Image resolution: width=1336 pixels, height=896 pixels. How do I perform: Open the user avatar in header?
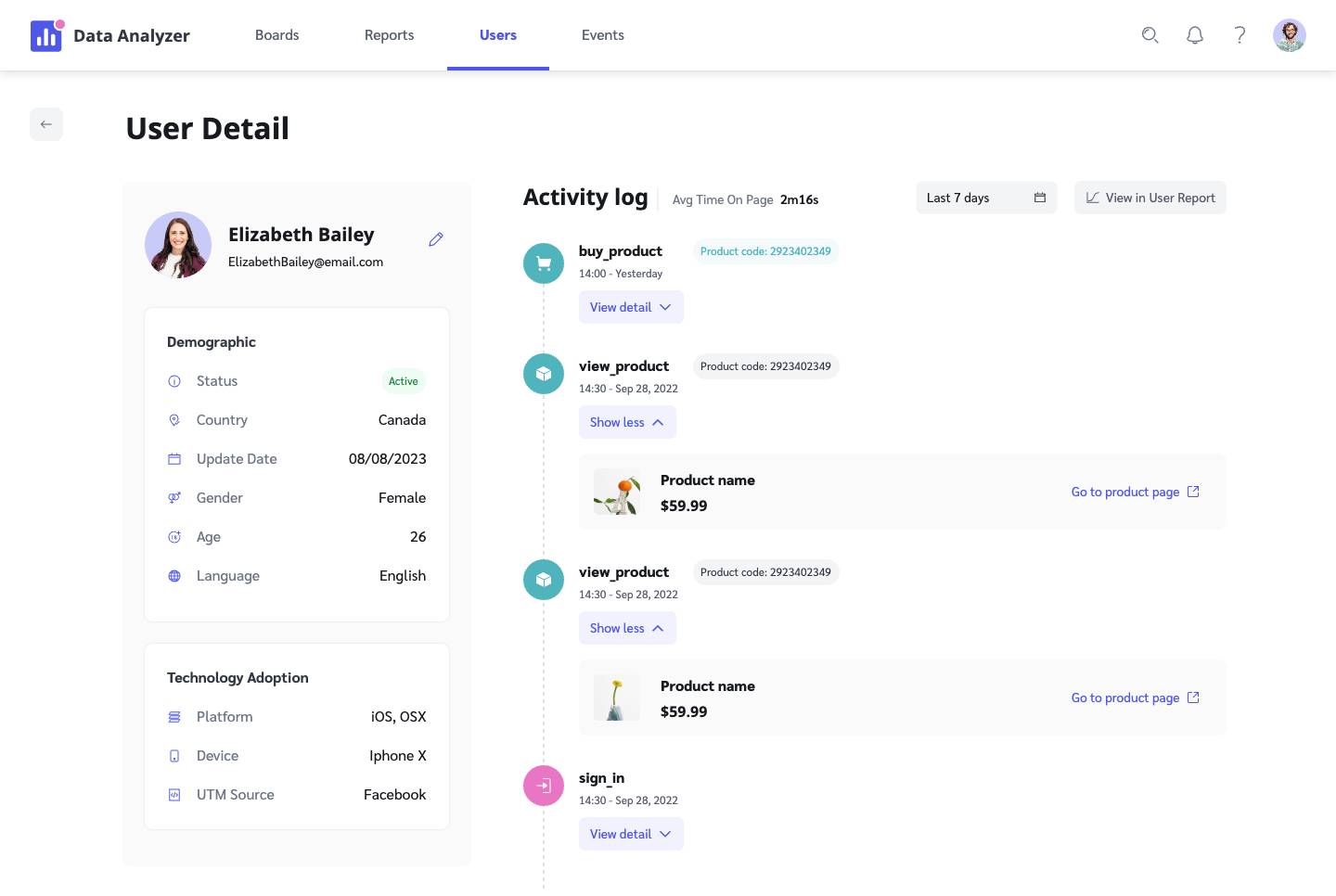pyautogui.click(x=1289, y=35)
